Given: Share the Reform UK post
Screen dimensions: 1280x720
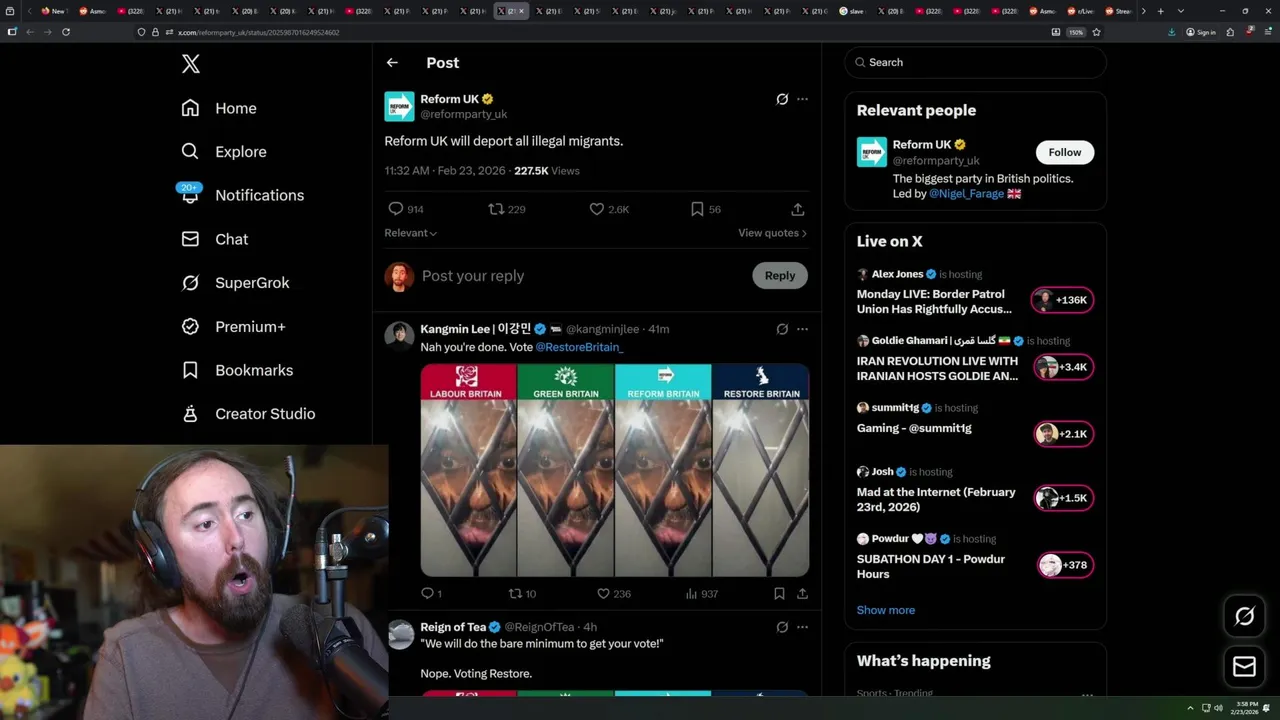Looking at the screenshot, I should [797, 209].
